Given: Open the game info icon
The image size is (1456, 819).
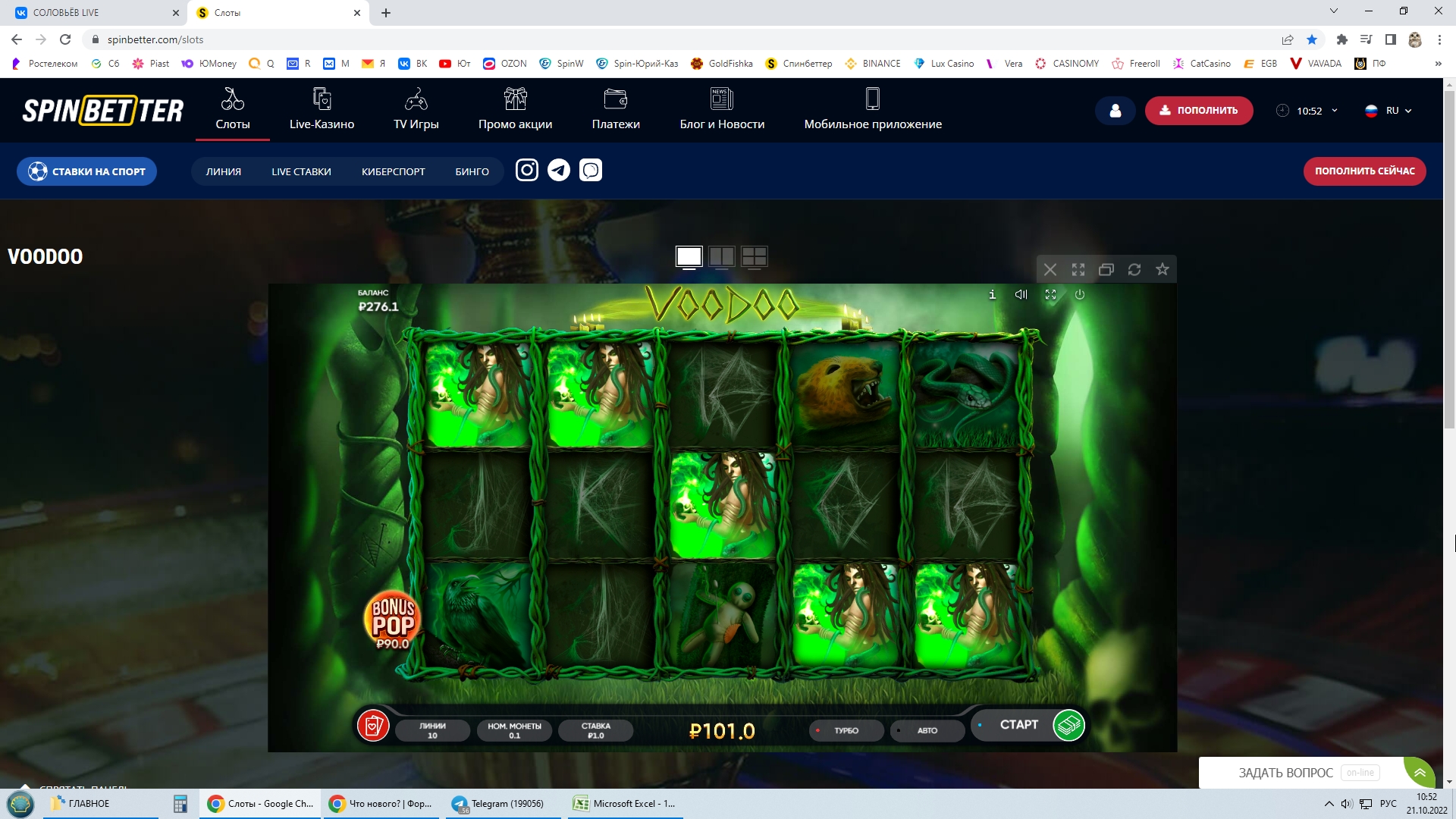Looking at the screenshot, I should coord(992,295).
